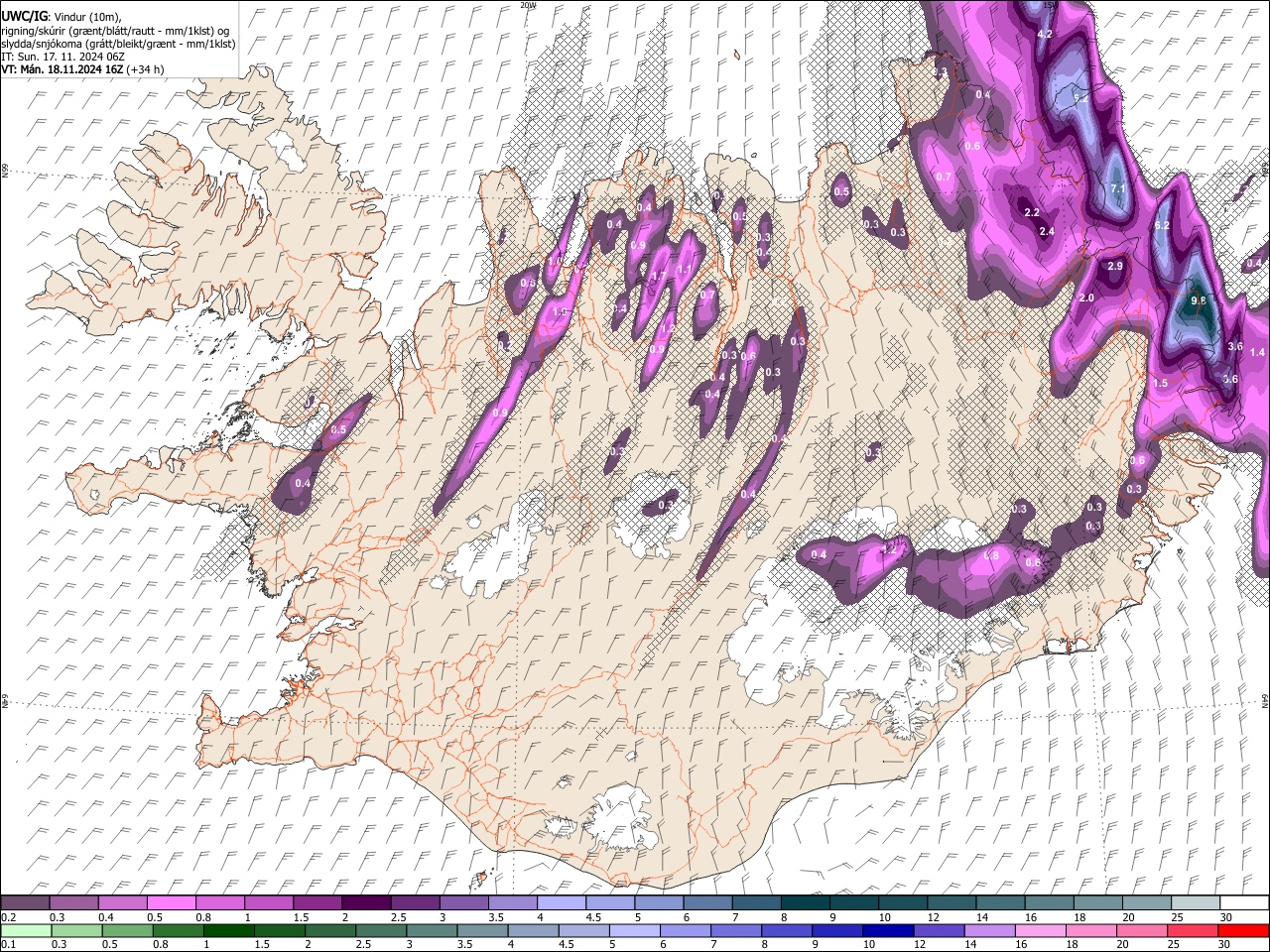Click the deep blue 10–12 rain legend swatch
Viewport: 1270px width, 952px height.
click(x=887, y=930)
